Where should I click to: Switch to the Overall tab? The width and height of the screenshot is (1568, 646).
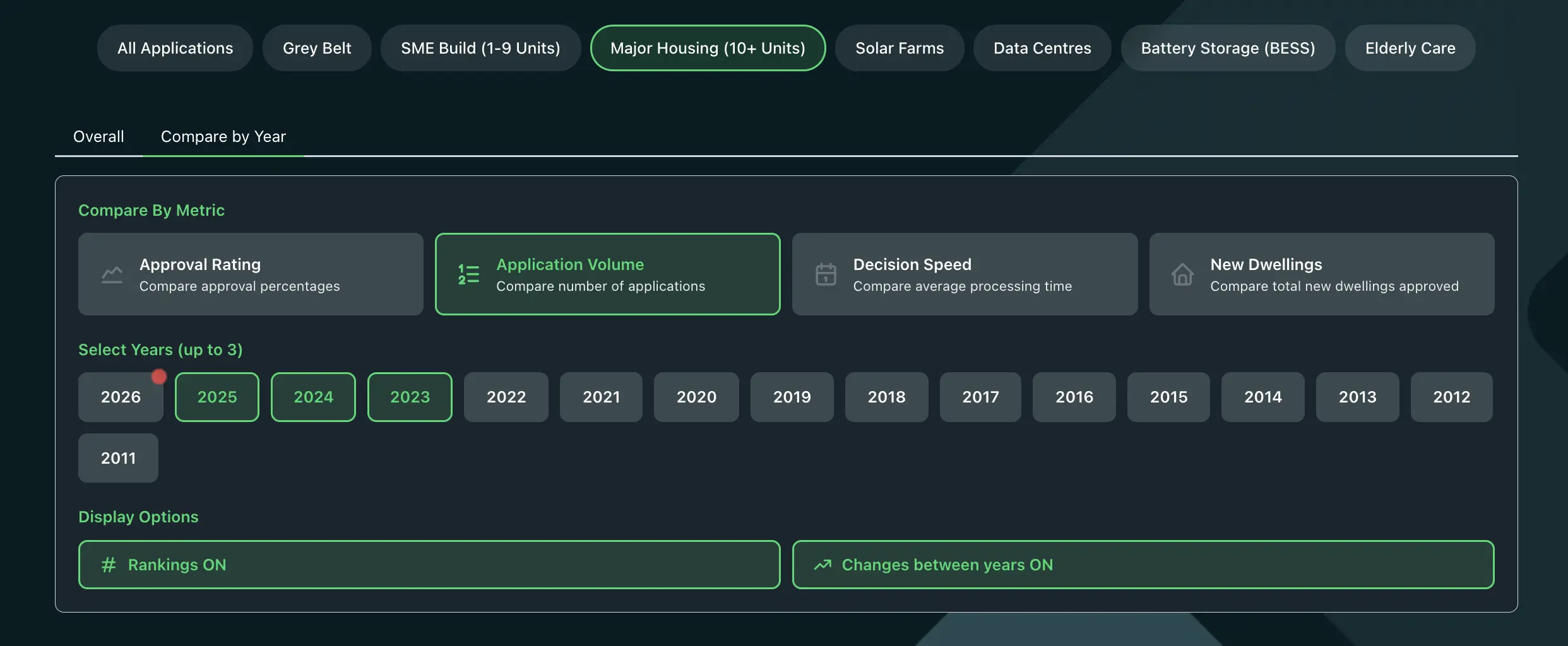[98, 136]
